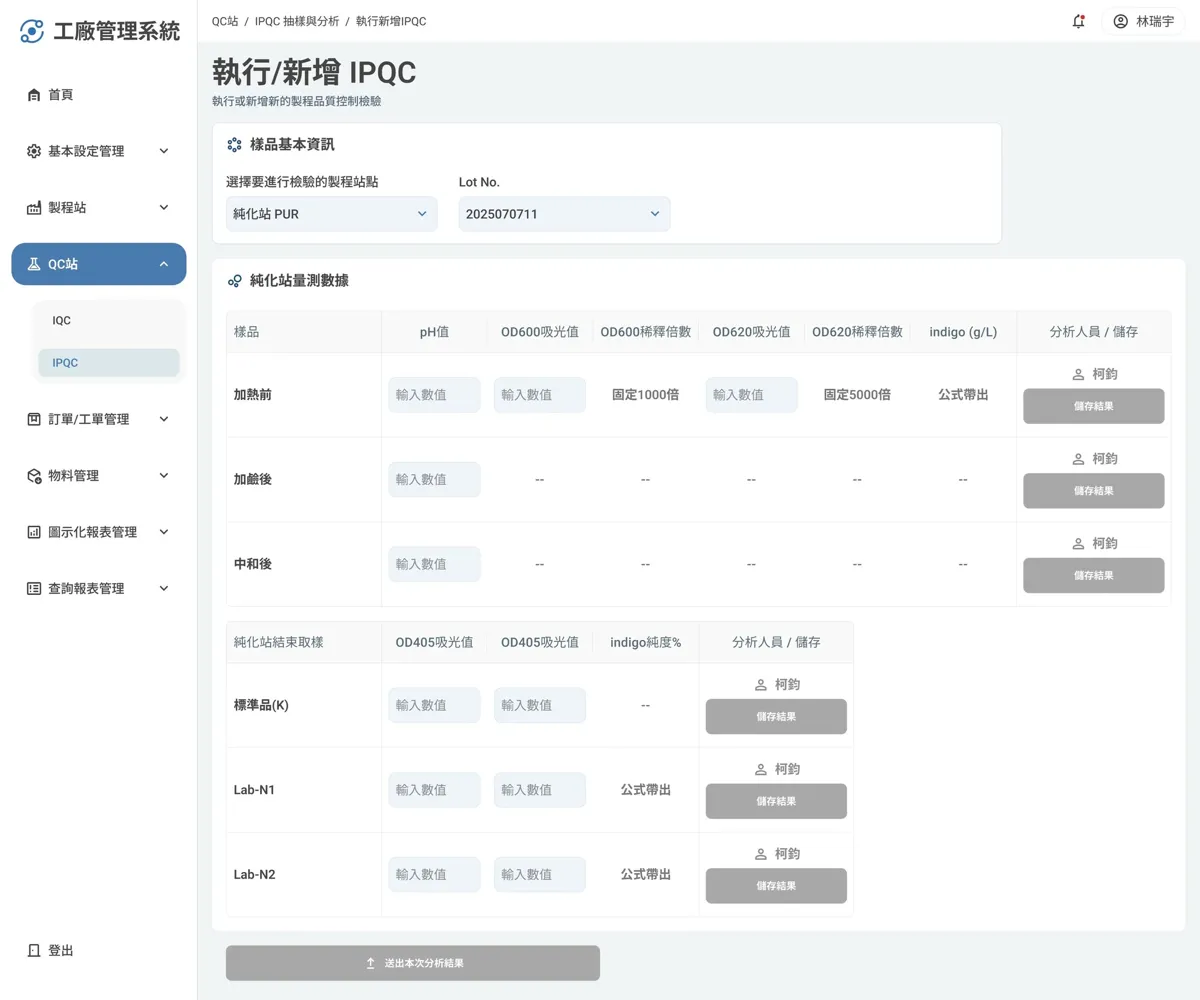Save results for the 標準品(K) row

[776, 717]
